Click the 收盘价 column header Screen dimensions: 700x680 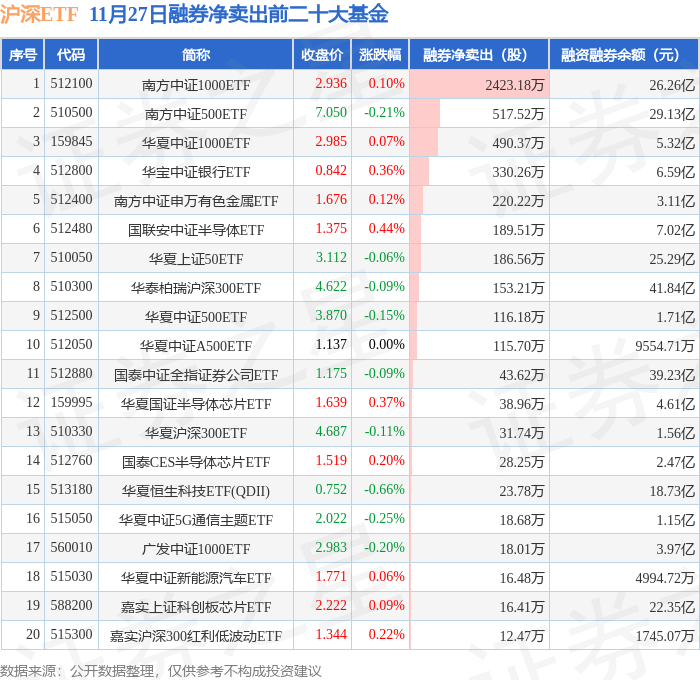click(x=322, y=54)
